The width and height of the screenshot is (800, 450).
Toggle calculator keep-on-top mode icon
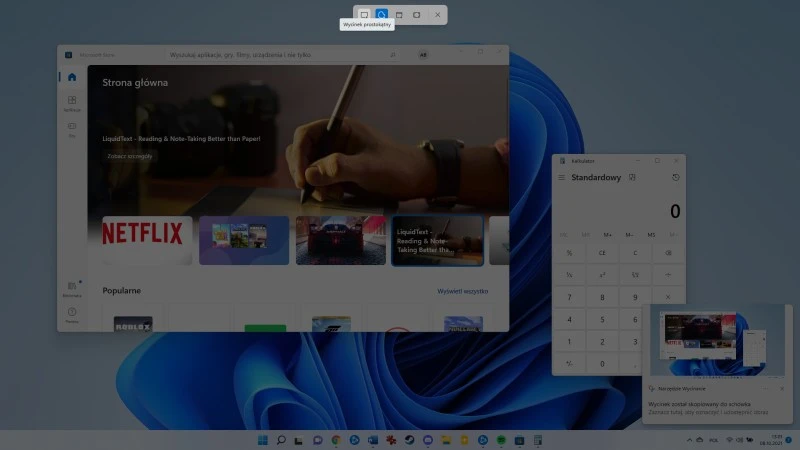tap(632, 178)
